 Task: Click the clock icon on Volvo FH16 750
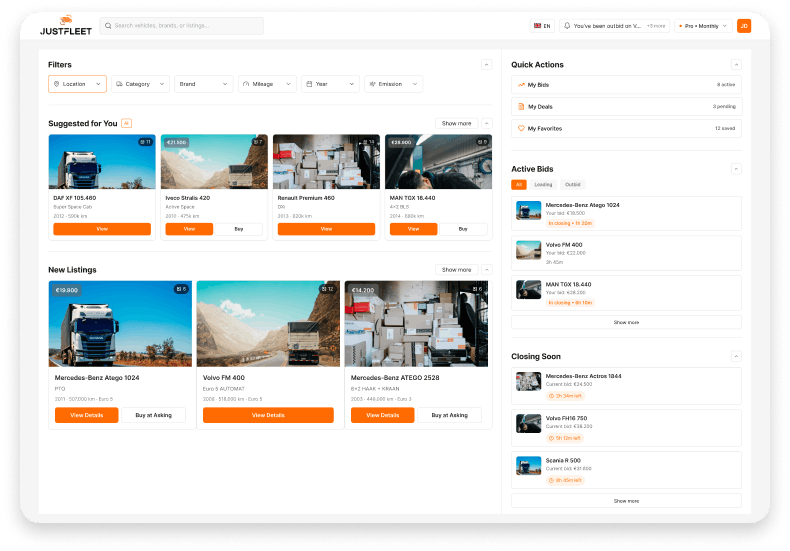point(551,438)
